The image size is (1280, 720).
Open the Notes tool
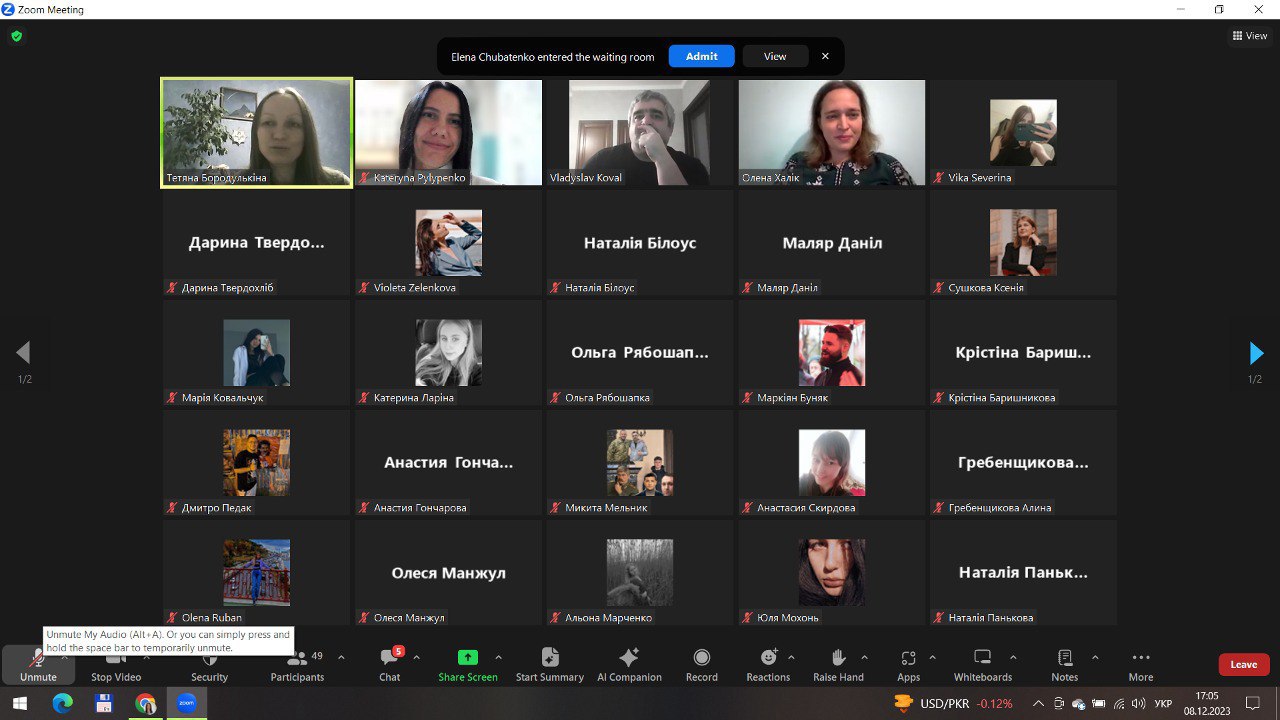click(1064, 665)
